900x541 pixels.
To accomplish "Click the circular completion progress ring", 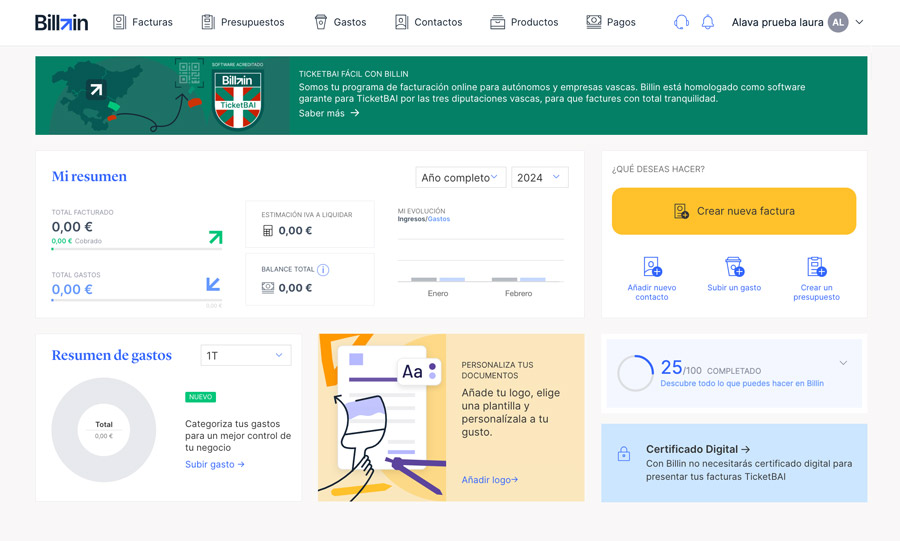I will click(635, 373).
